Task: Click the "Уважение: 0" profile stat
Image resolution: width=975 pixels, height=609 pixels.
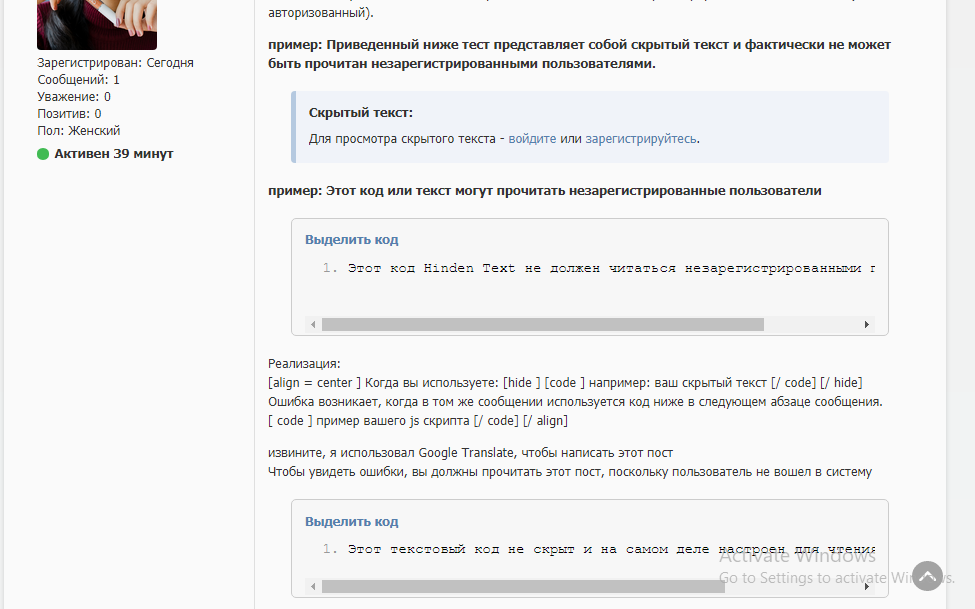Action: coord(74,96)
